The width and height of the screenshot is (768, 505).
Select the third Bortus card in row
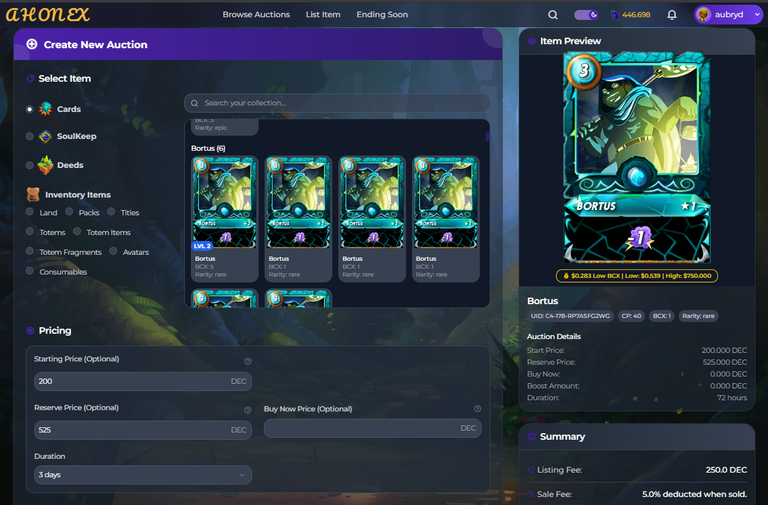pyautogui.click(x=372, y=219)
